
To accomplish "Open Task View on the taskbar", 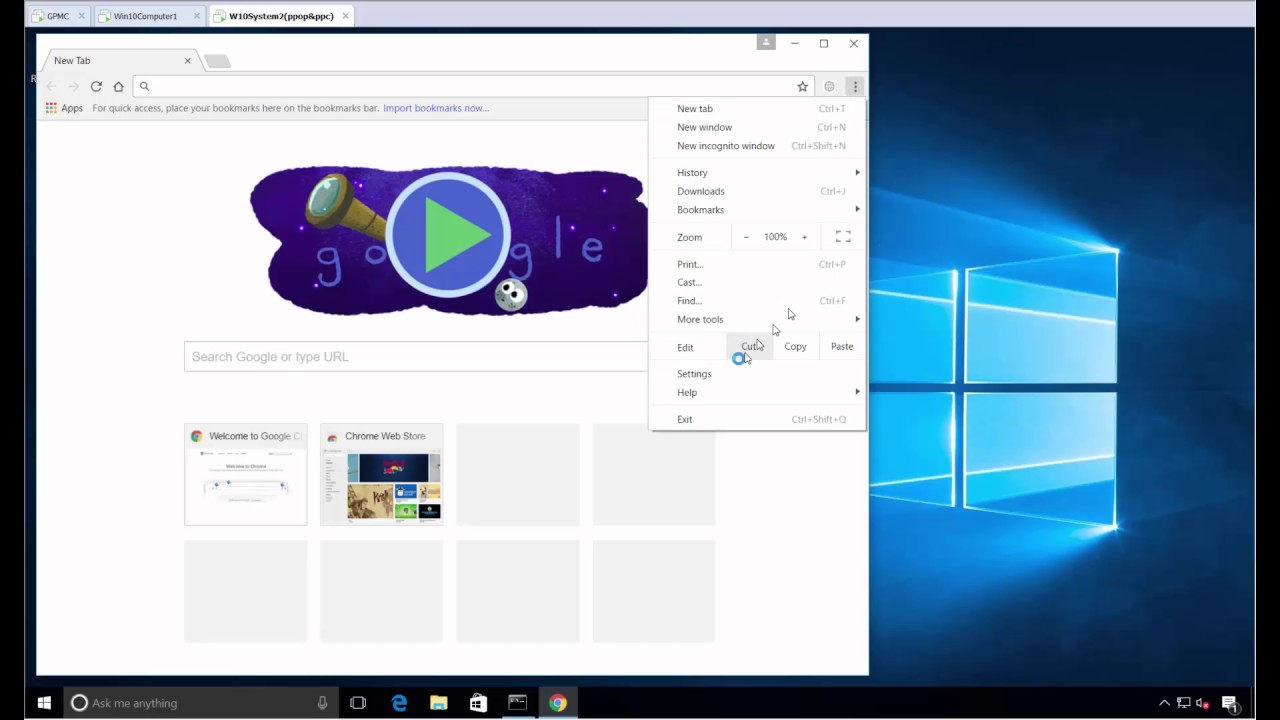I will 358,703.
